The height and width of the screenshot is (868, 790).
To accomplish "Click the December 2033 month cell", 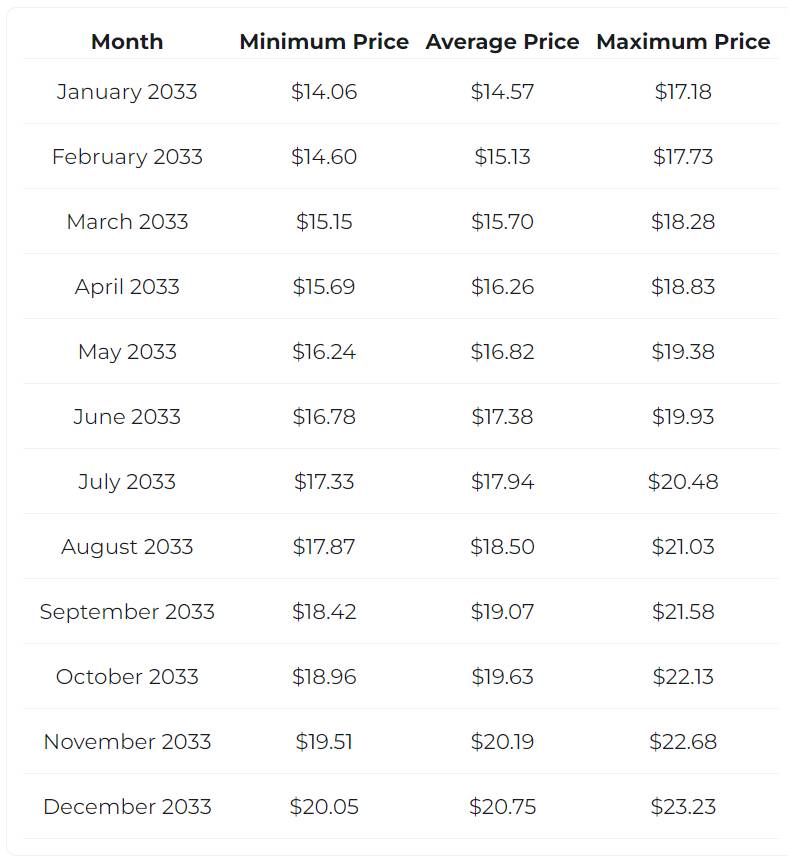I will point(127,807).
